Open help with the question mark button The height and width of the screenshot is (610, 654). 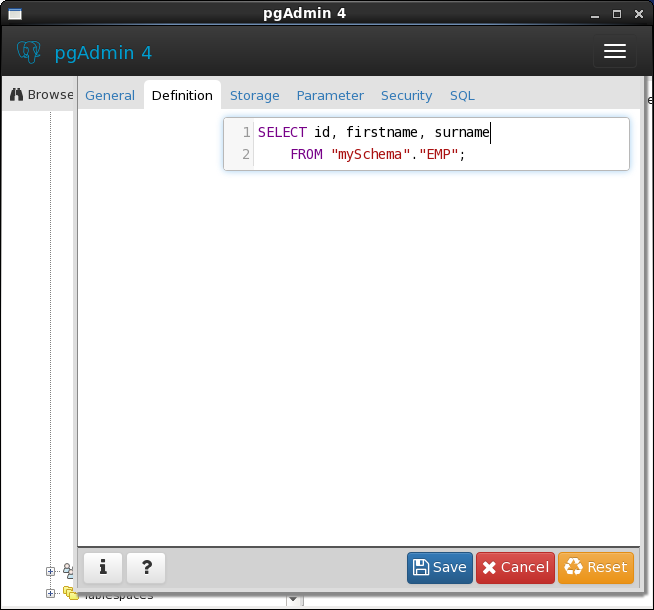146,567
